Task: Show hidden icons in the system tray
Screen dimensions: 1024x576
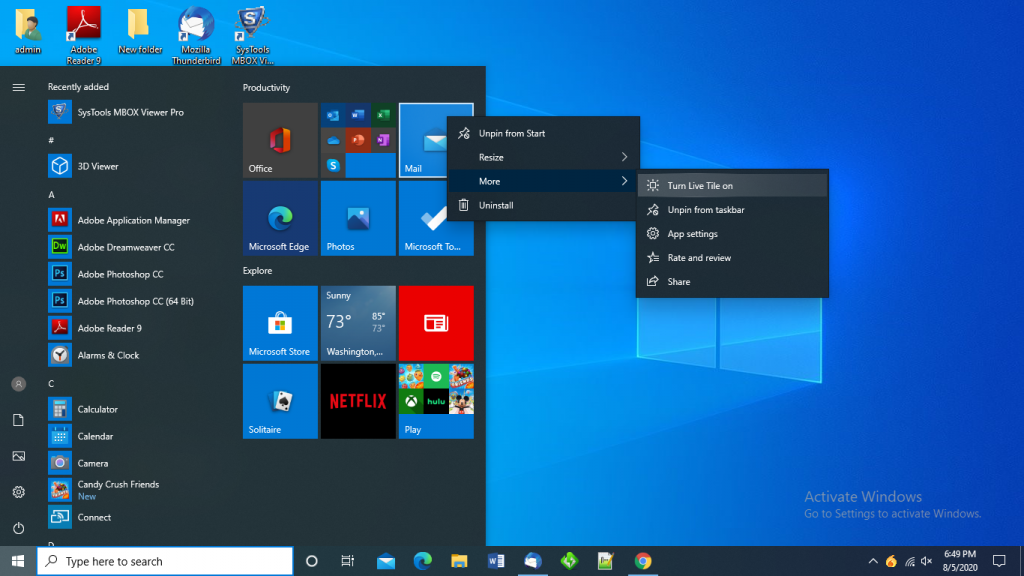Action: (x=873, y=560)
